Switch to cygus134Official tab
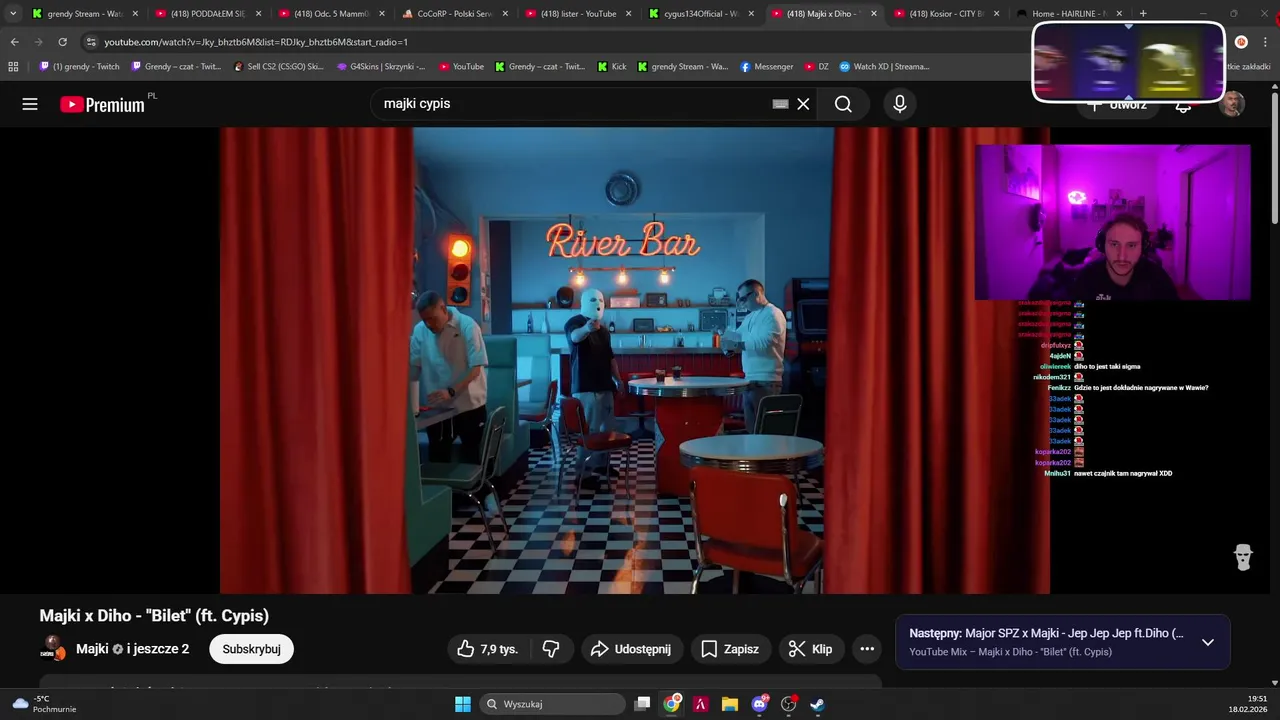Viewport: 1280px width, 720px height. pyautogui.click(x=700, y=14)
